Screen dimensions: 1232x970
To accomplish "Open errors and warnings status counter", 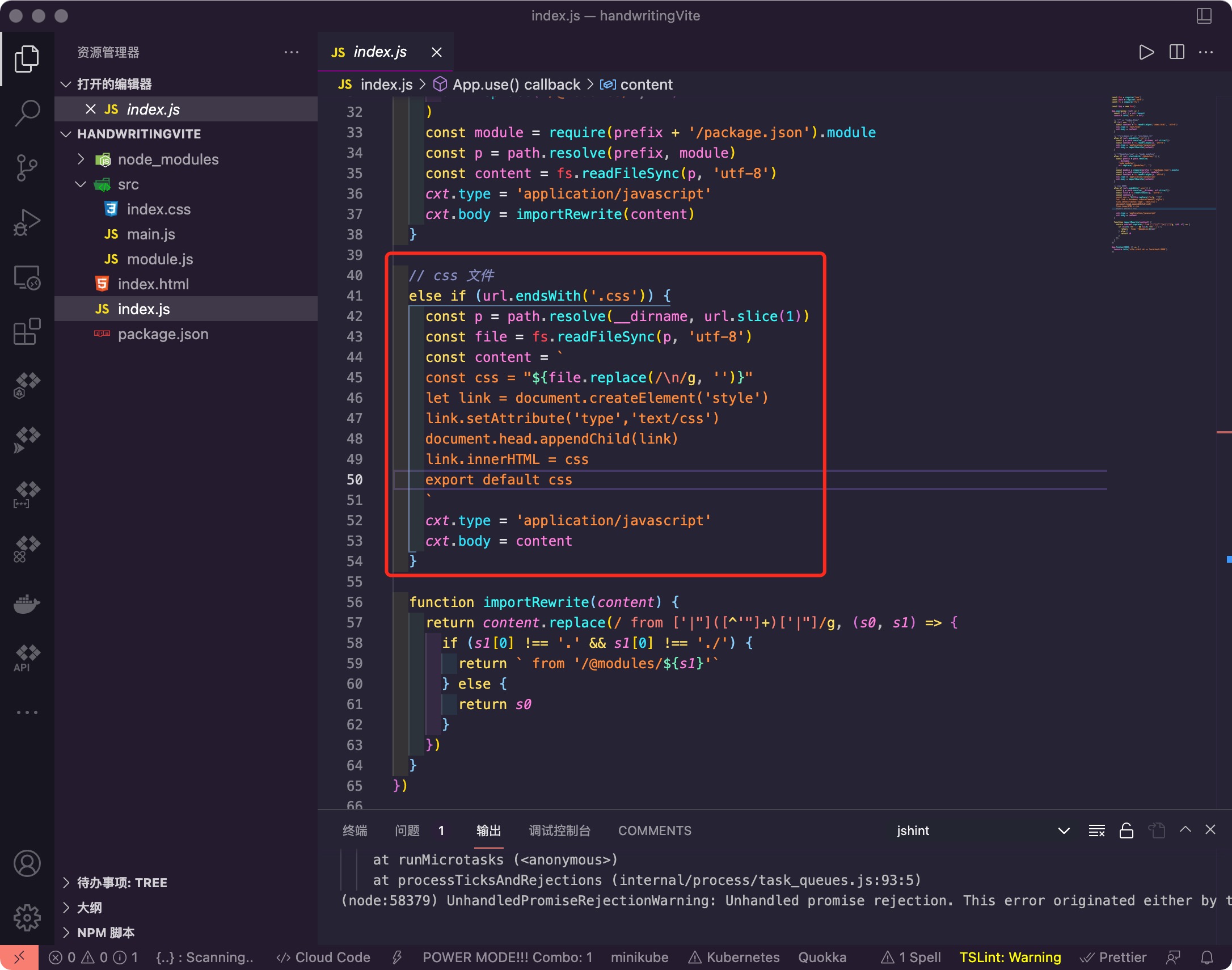I will click(94, 958).
